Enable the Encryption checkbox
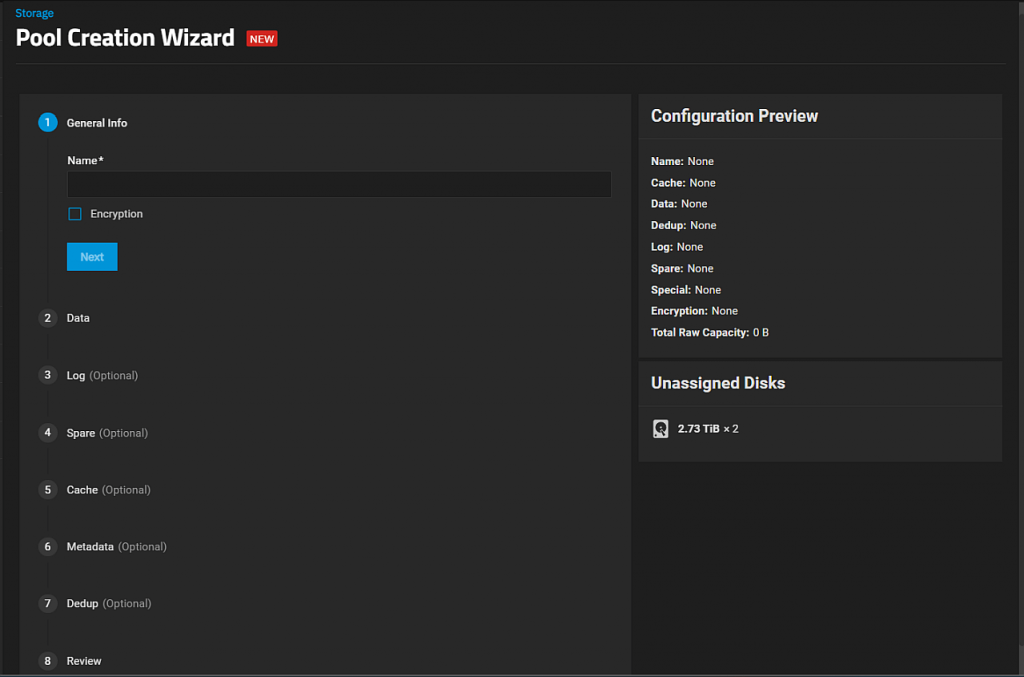 pos(75,214)
